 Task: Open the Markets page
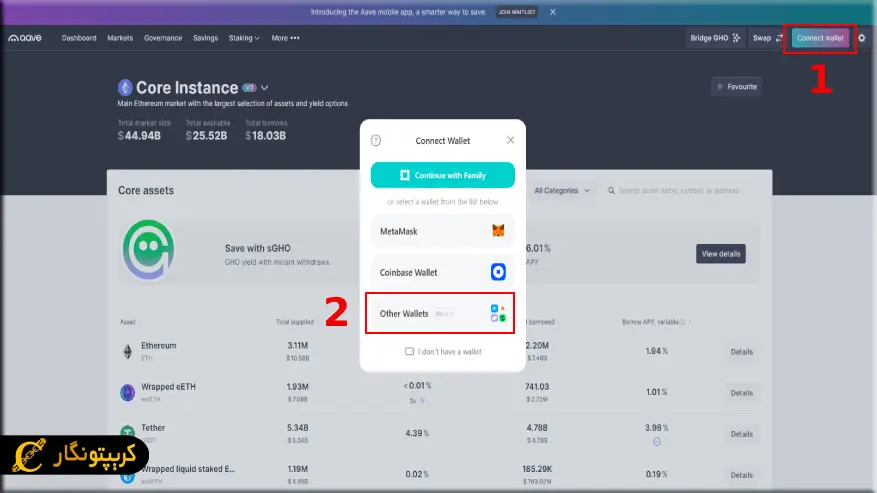(x=120, y=38)
